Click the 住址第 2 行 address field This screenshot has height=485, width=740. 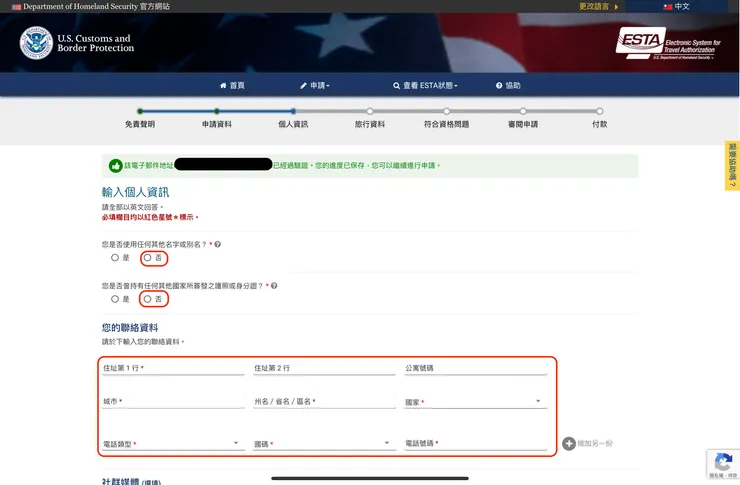(324, 368)
